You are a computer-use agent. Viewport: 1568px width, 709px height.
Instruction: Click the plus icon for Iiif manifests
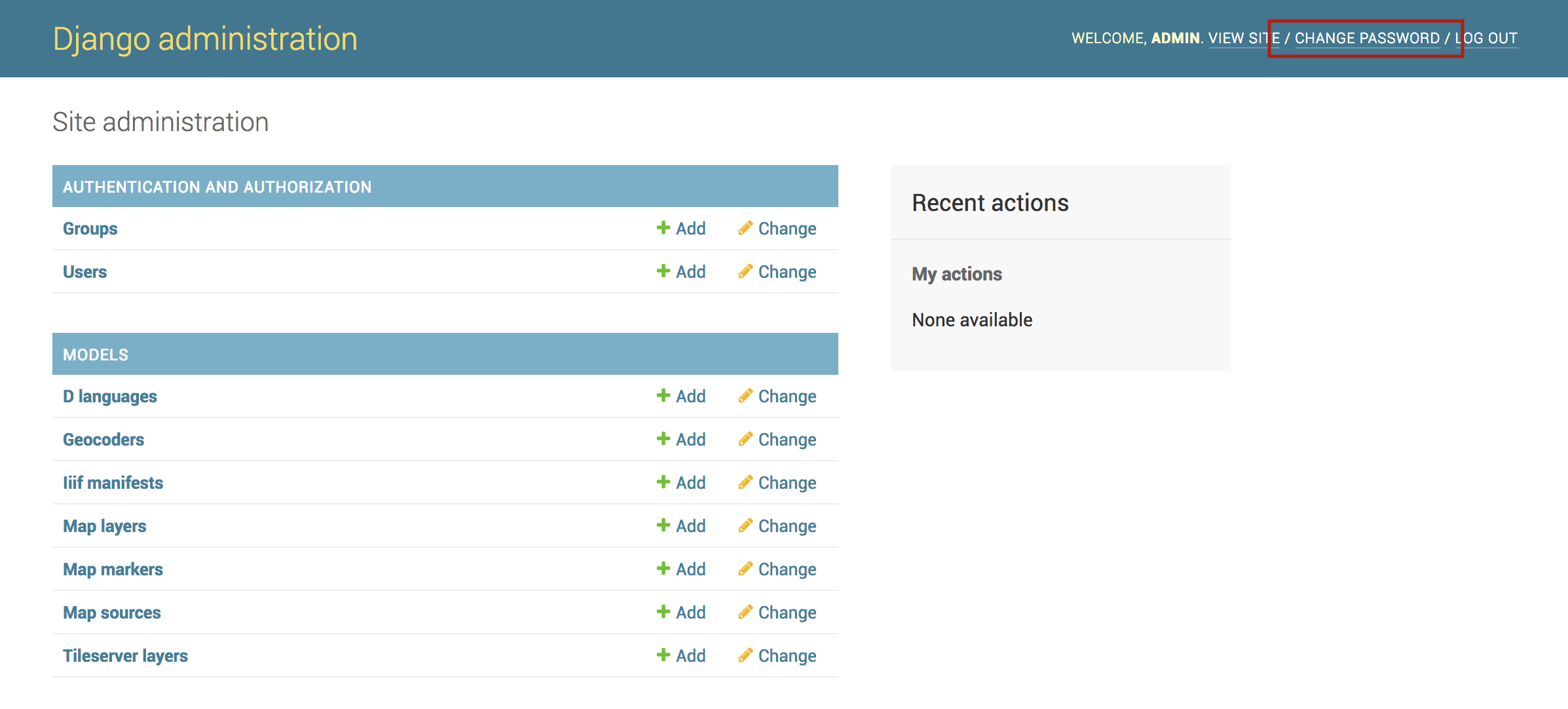click(x=663, y=482)
